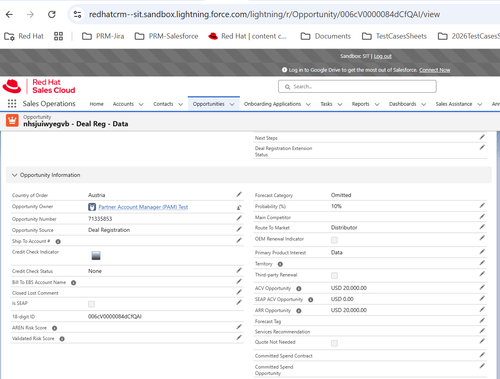
Task: Click the Connect Now link
Action: coord(434,70)
